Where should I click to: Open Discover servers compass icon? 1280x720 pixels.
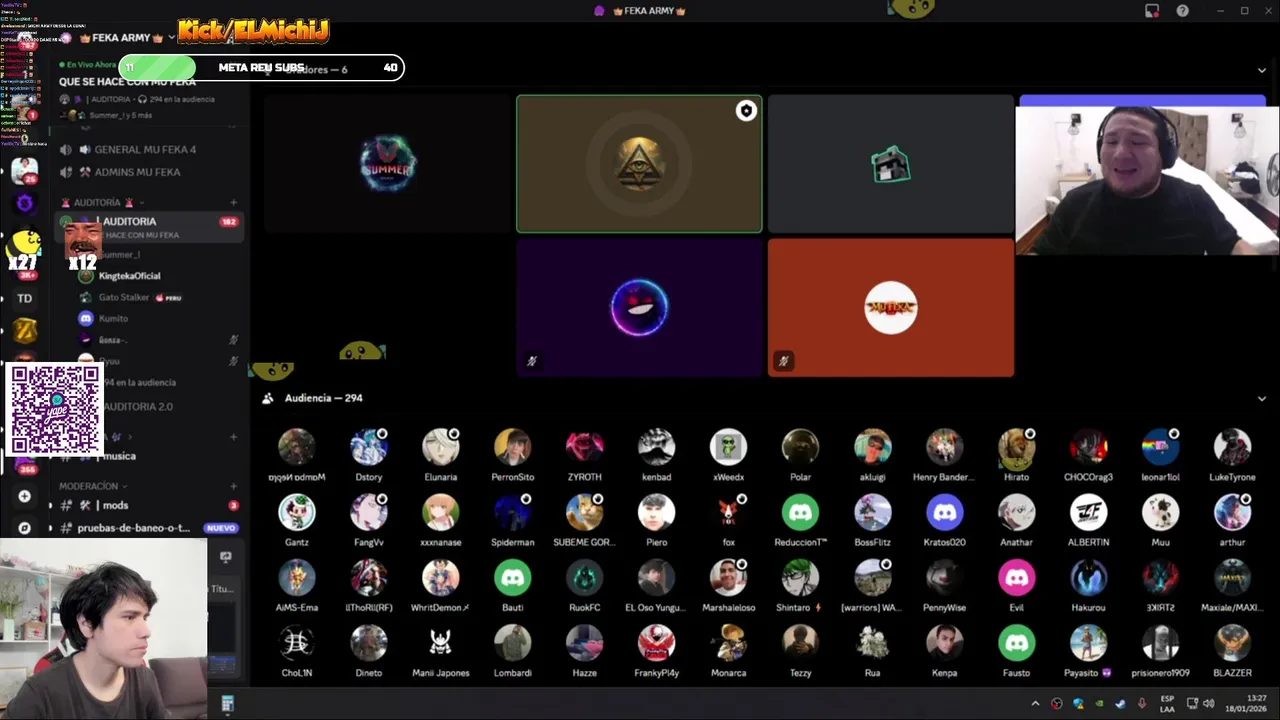25,528
